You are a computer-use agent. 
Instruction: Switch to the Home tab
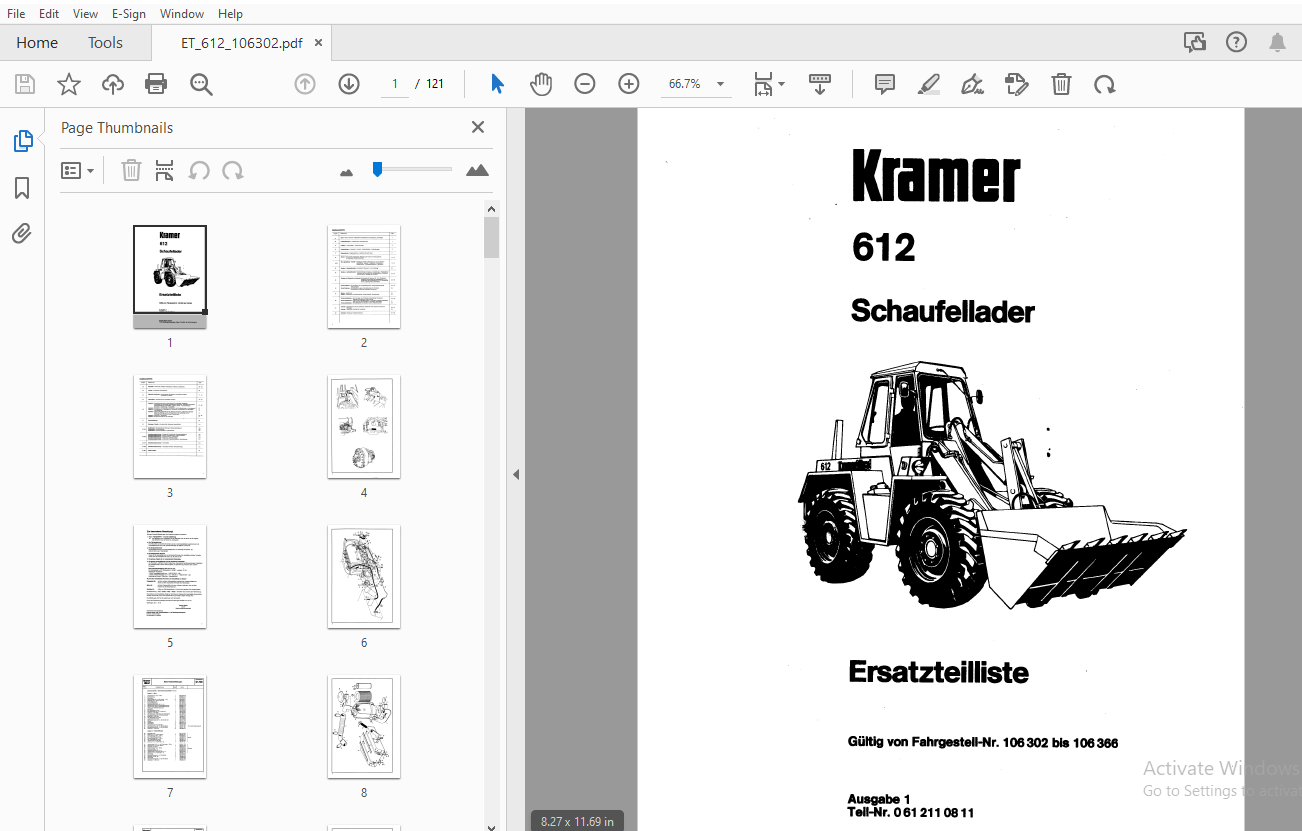tap(37, 42)
